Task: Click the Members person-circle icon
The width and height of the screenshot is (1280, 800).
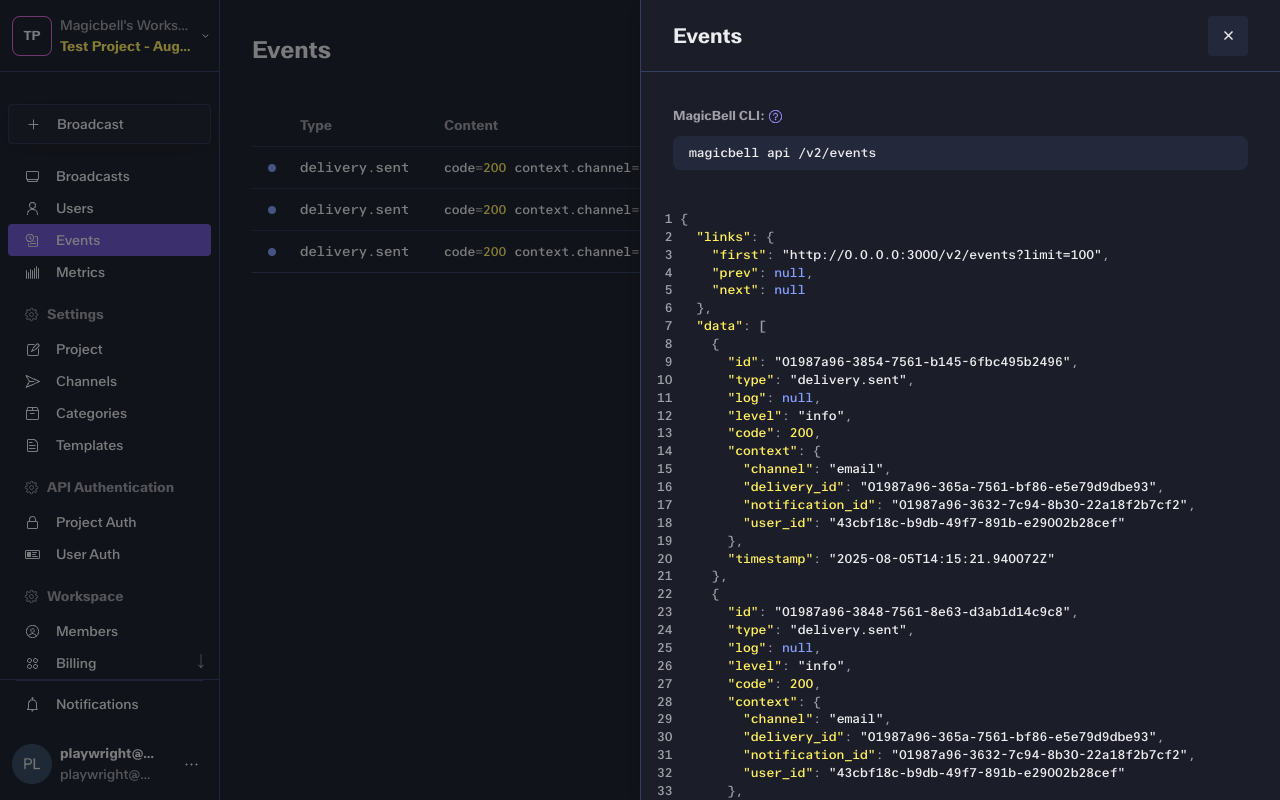Action: (32, 631)
